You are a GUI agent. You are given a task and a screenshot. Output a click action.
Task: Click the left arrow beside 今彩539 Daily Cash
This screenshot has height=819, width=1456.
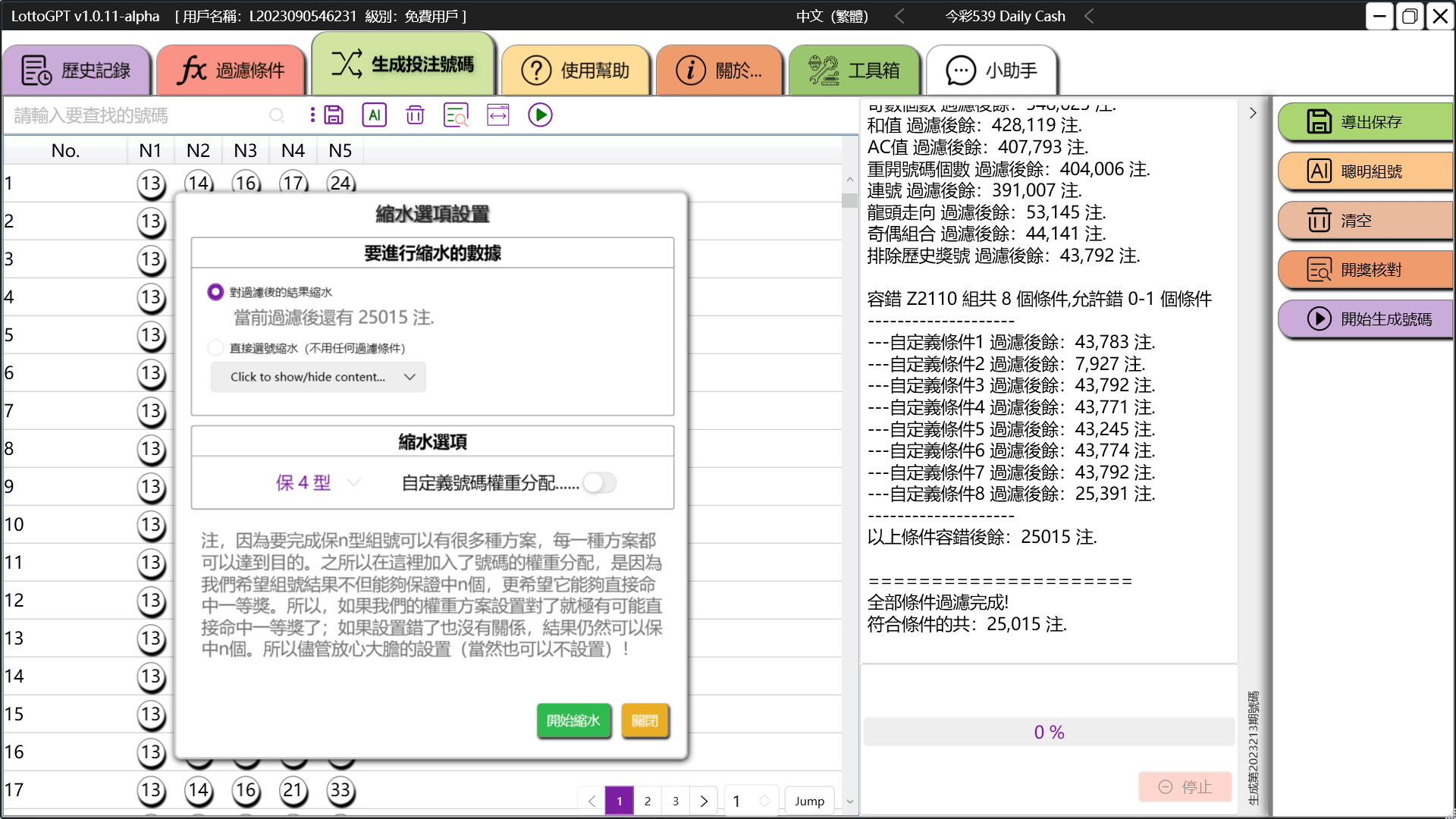pyautogui.click(x=1089, y=16)
